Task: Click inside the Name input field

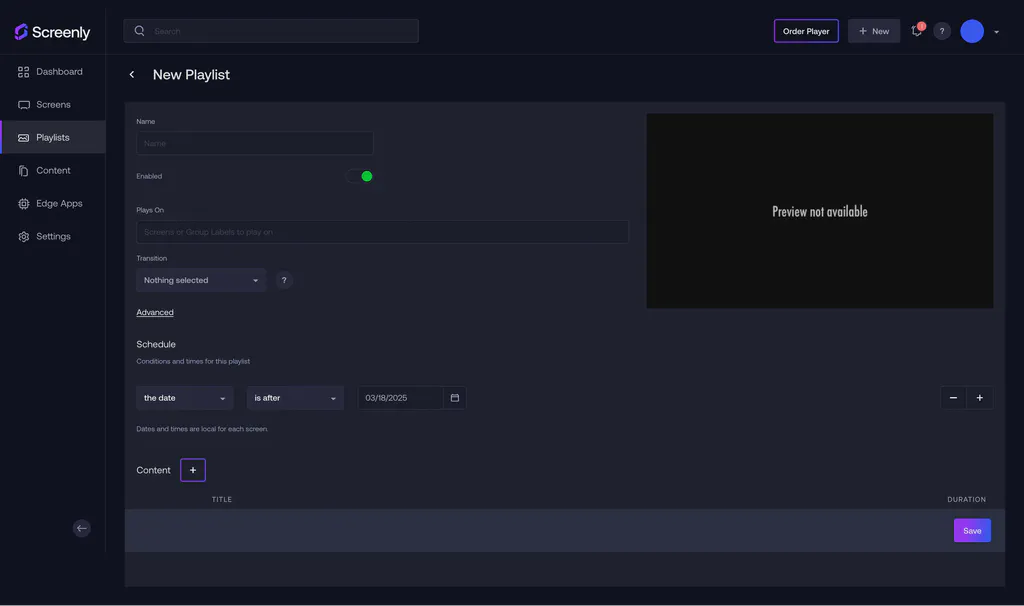Action: point(254,143)
